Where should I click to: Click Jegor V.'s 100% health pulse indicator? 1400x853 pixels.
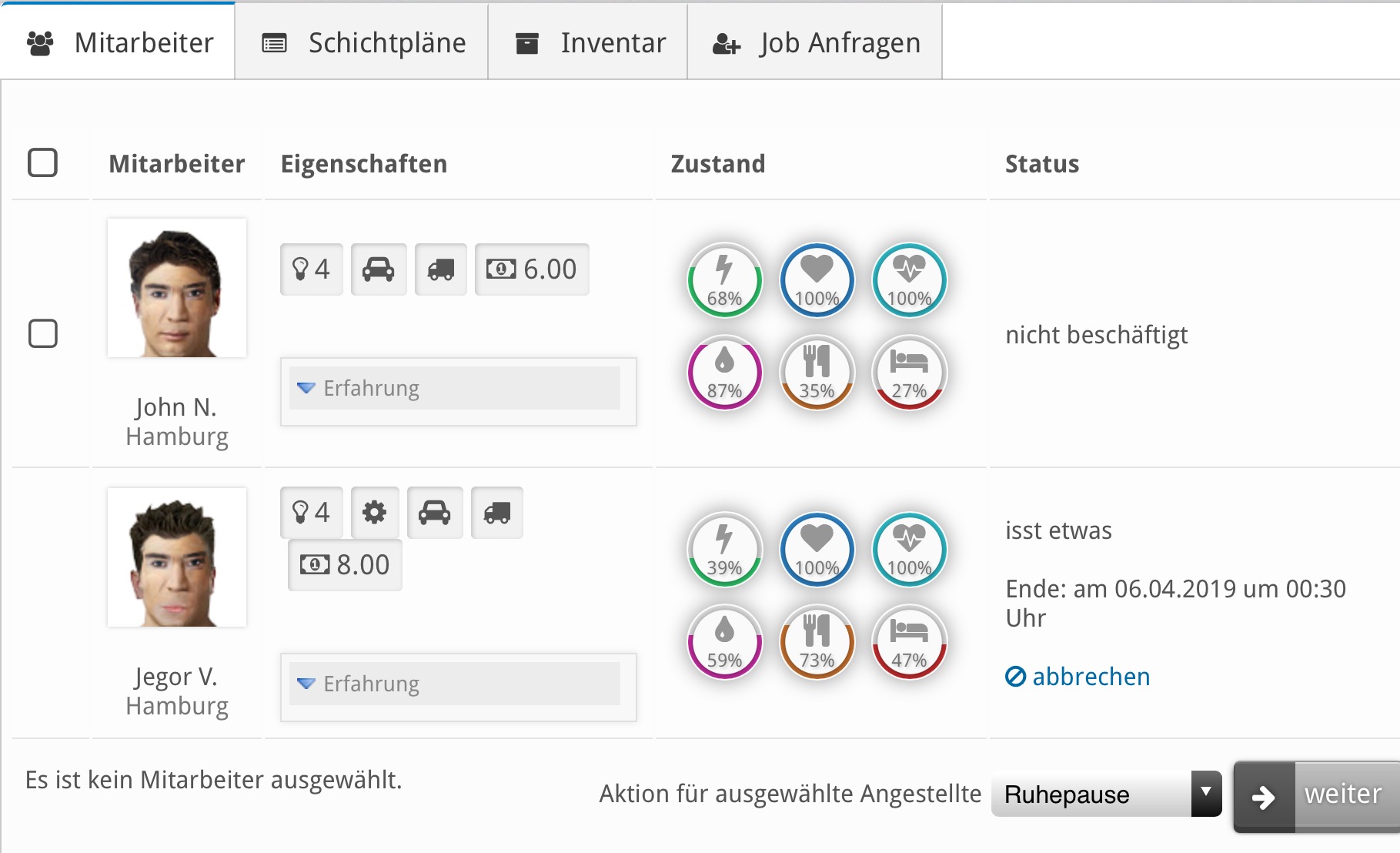pyautogui.click(x=909, y=550)
